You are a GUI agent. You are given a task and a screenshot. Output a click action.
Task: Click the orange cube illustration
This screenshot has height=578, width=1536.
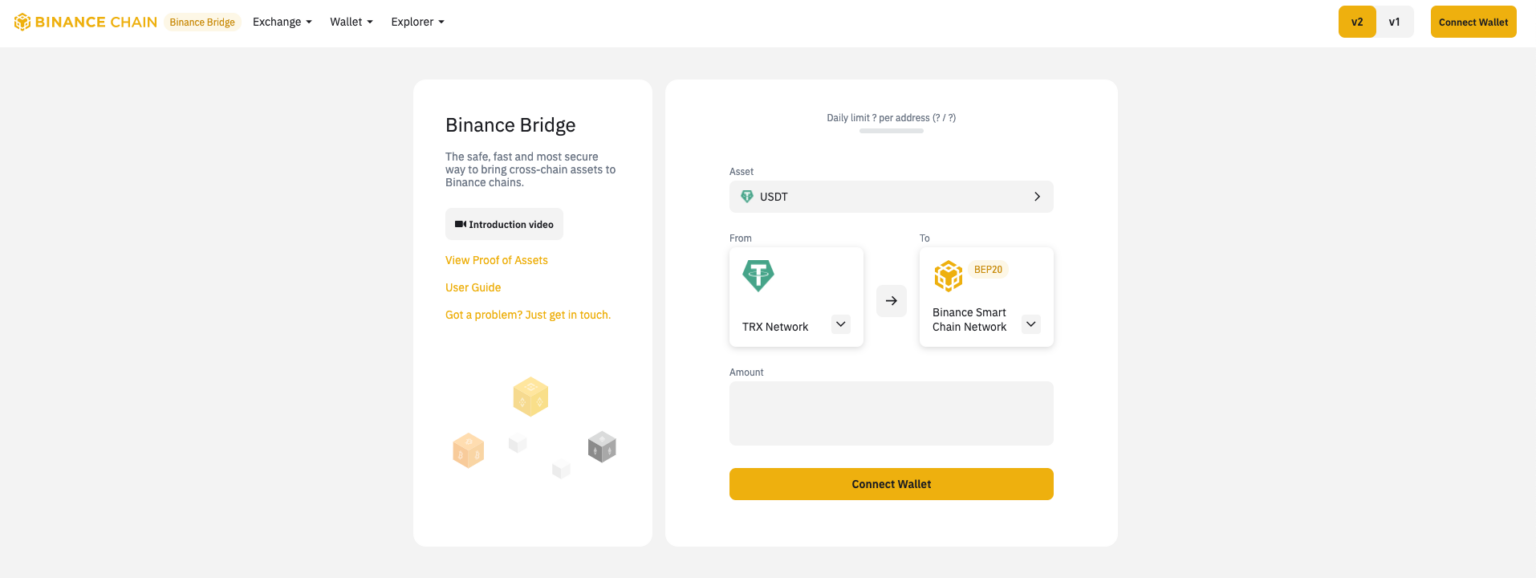click(468, 450)
